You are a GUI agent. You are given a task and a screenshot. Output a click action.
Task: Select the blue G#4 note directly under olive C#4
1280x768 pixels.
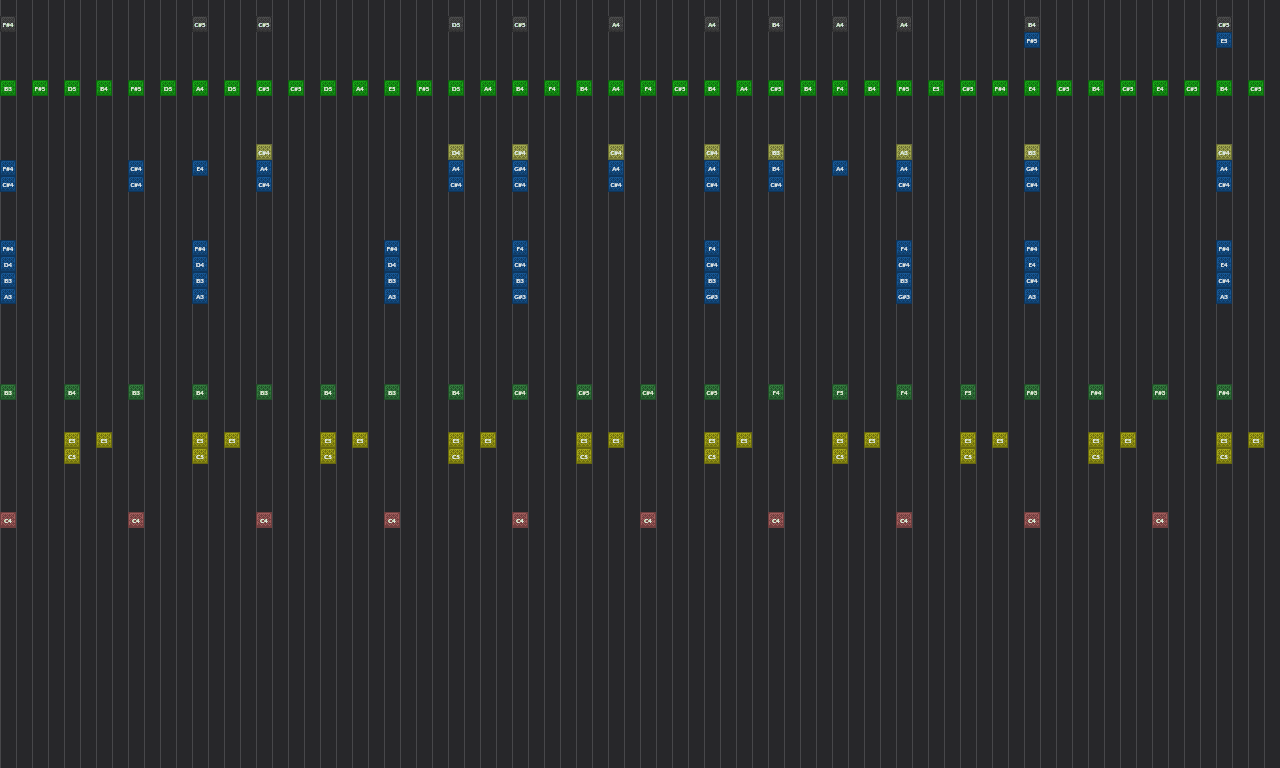[520, 168]
